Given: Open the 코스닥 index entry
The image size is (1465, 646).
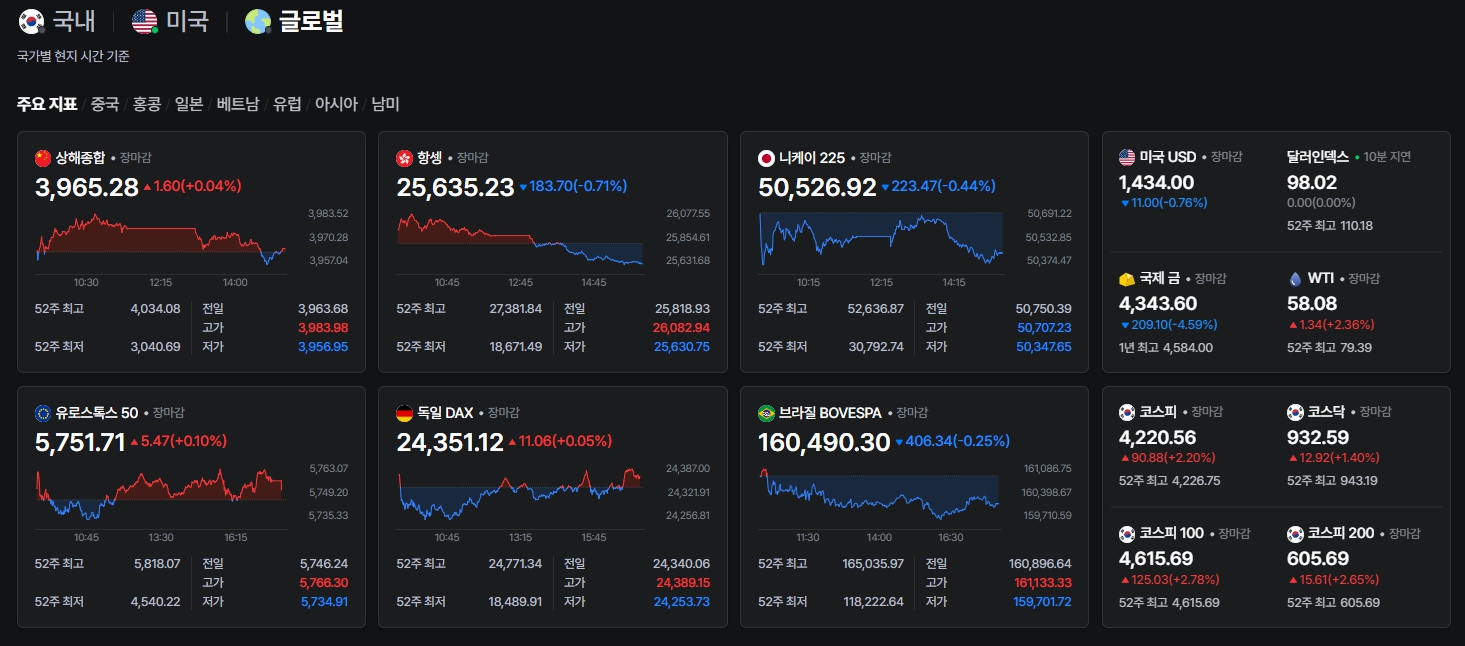Looking at the screenshot, I should pyautogui.click(x=1326, y=412).
